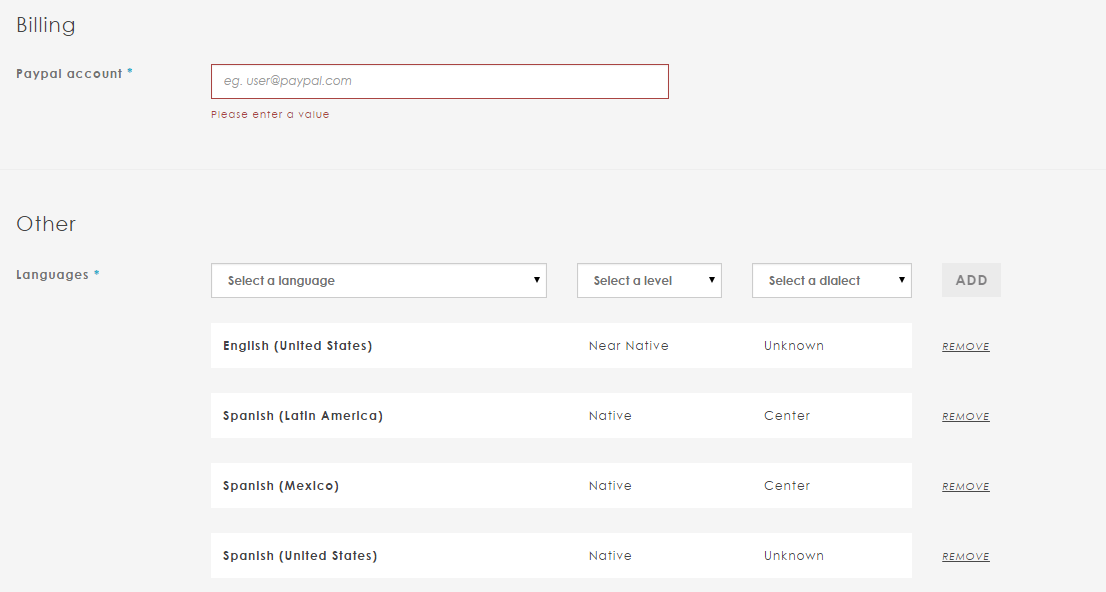1106x592 pixels.
Task: Click the Spanish (Mexico) language name
Action: [280, 486]
